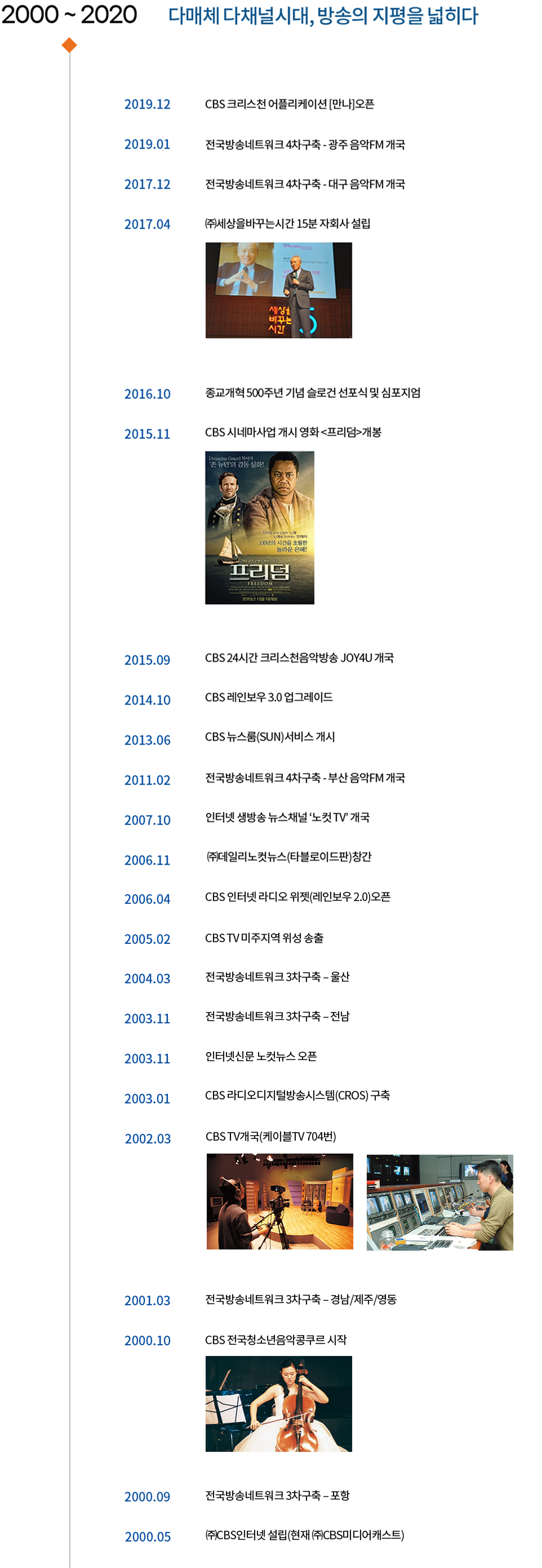Click the 전국청소년음악콩쿠르 시작 entry

276,1339
